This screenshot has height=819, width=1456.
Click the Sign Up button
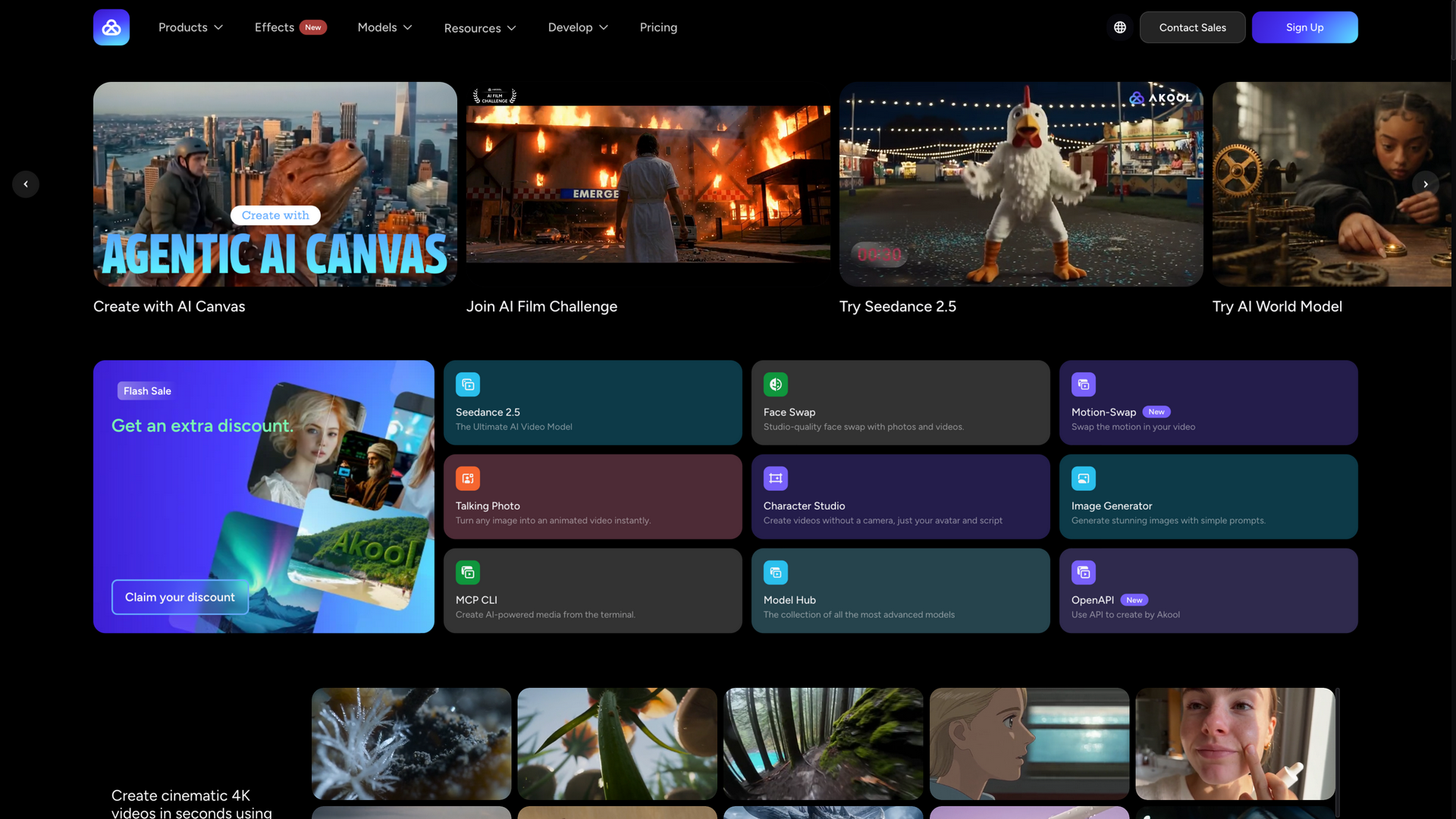pos(1304,27)
